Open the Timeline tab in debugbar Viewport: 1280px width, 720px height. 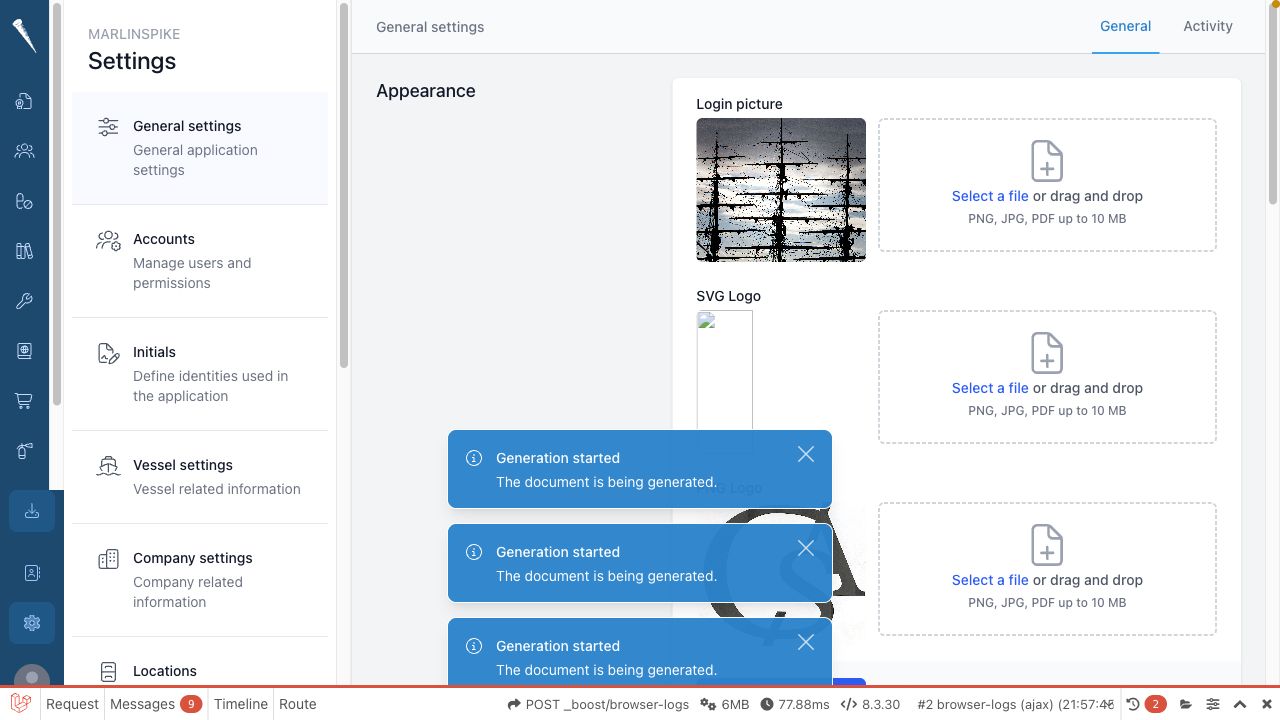point(241,704)
